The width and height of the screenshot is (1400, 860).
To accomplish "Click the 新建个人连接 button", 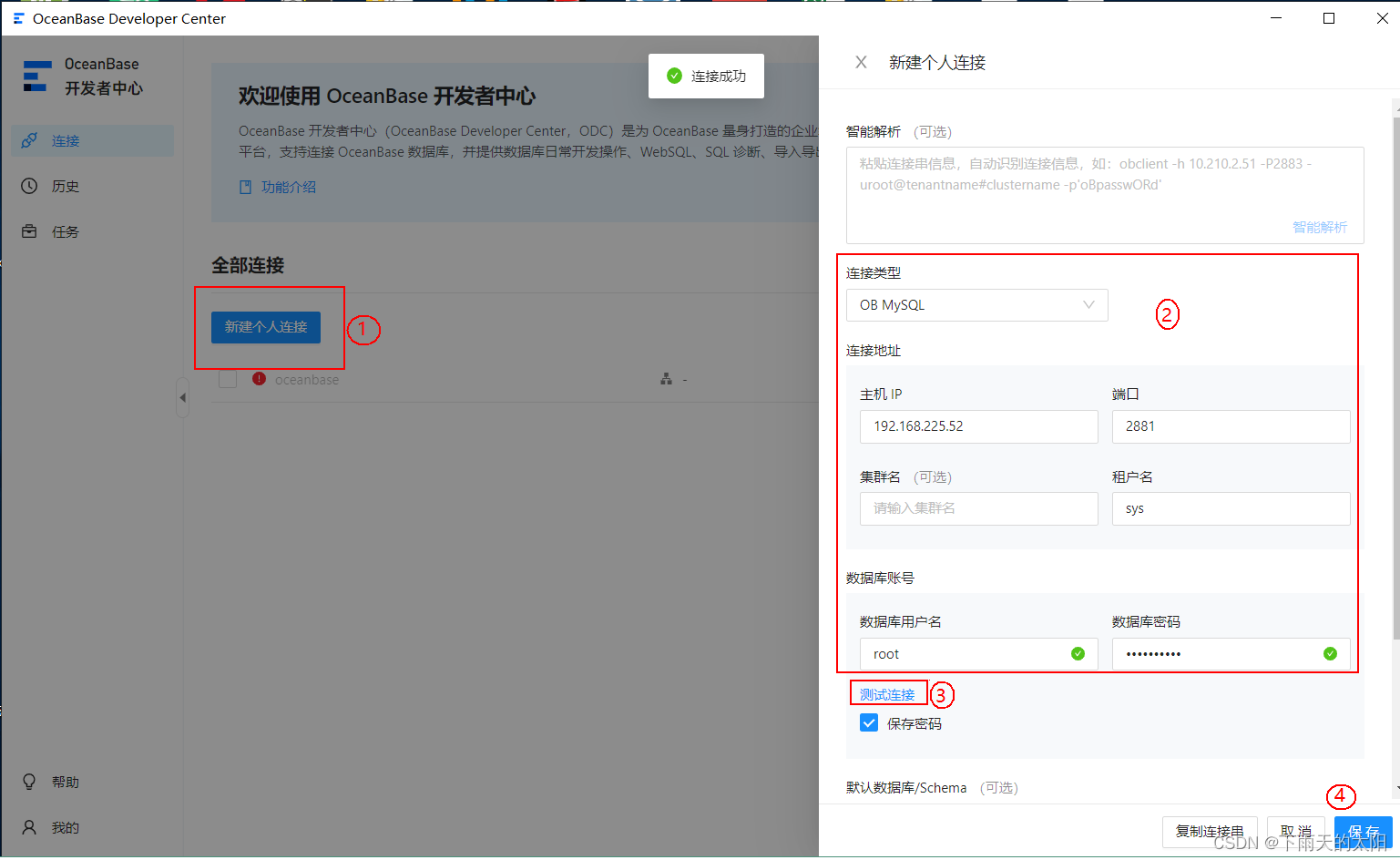I will pos(266,327).
